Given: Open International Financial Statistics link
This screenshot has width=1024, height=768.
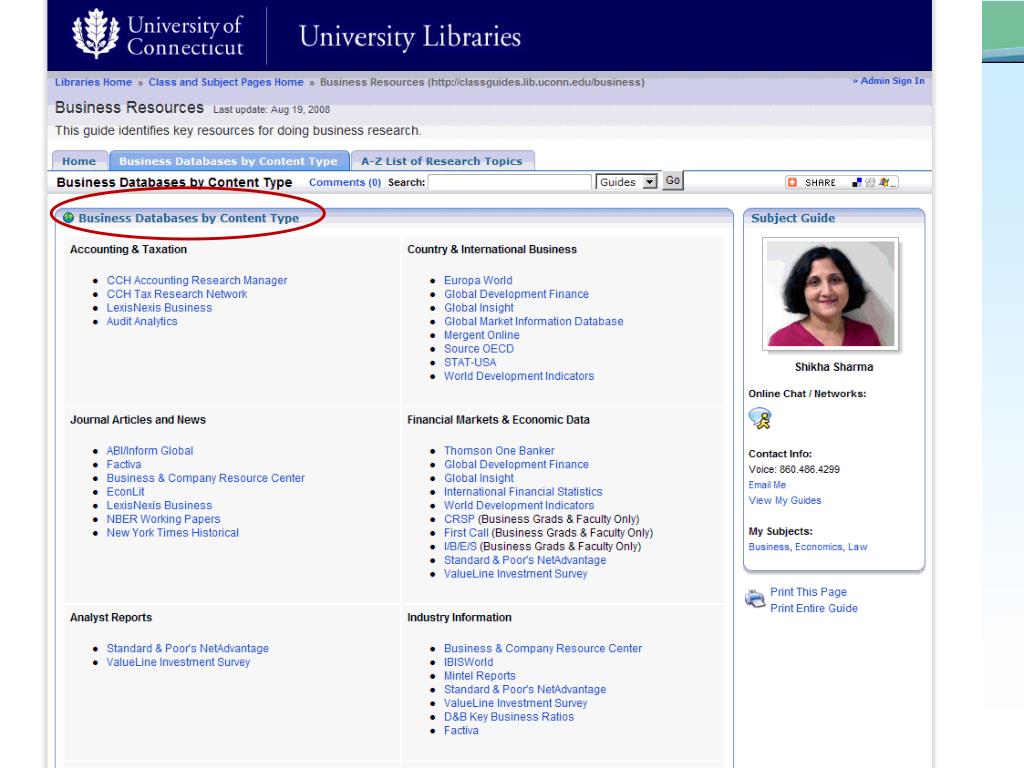Looking at the screenshot, I should (x=523, y=492).
